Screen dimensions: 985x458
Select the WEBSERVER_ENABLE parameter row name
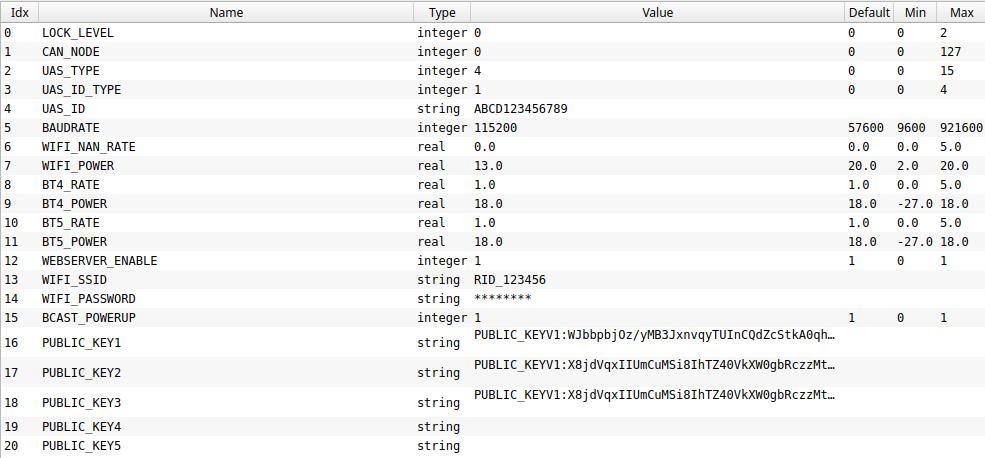(99, 261)
